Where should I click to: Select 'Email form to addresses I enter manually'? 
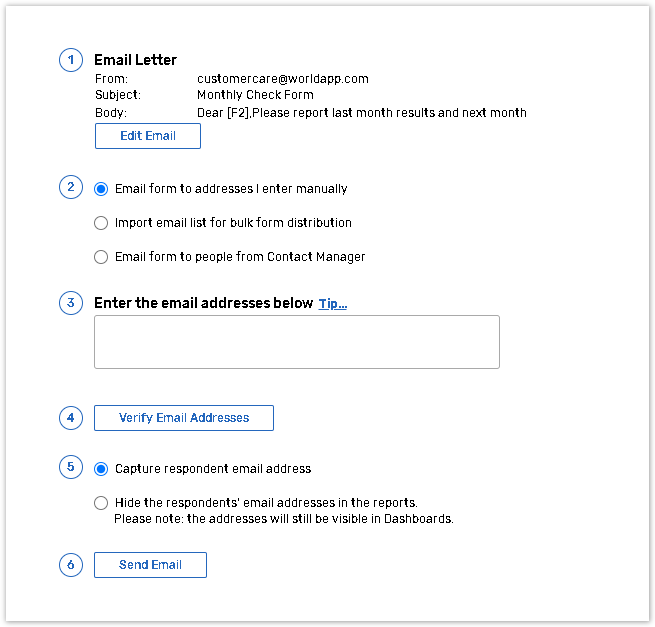coord(101,189)
